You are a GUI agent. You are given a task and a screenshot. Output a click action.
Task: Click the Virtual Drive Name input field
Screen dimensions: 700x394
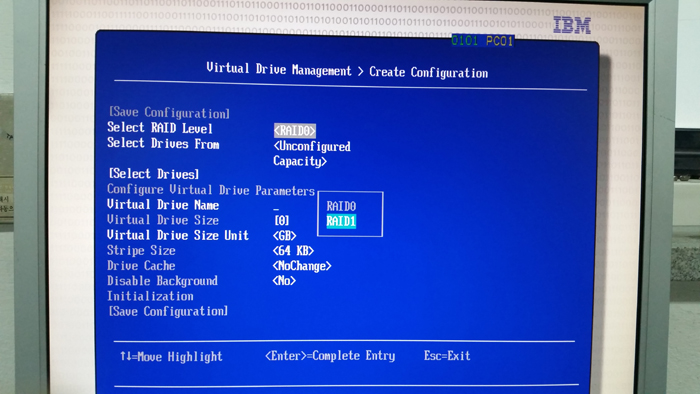click(276, 206)
